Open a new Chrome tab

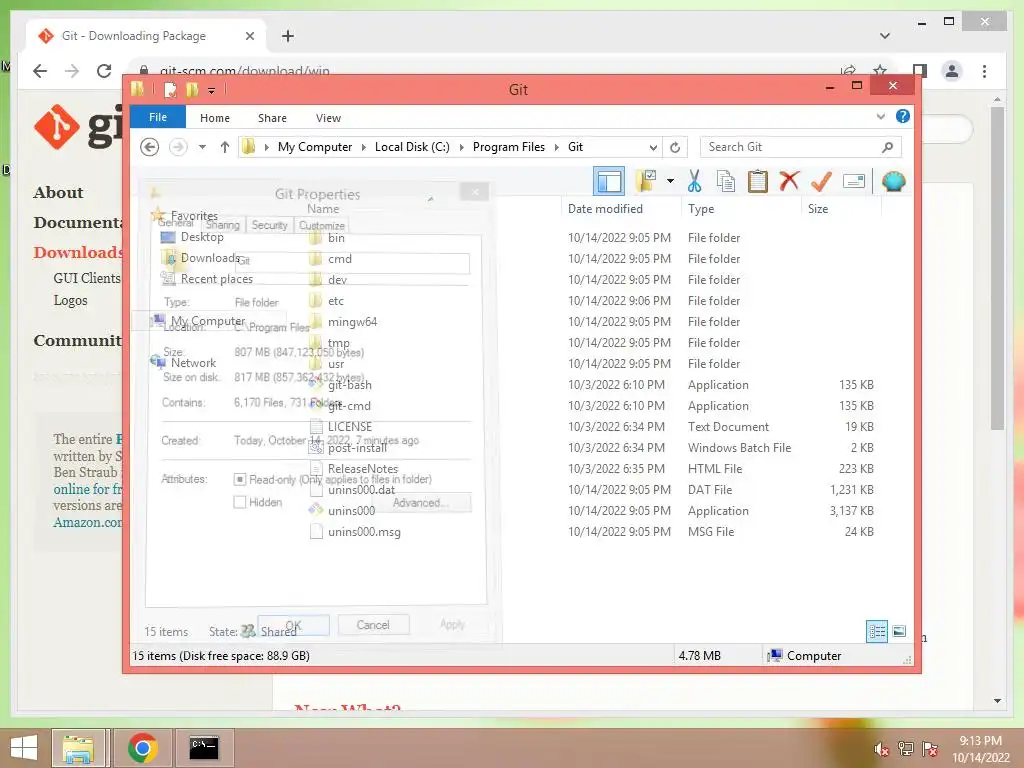click(x=288, y=36)
